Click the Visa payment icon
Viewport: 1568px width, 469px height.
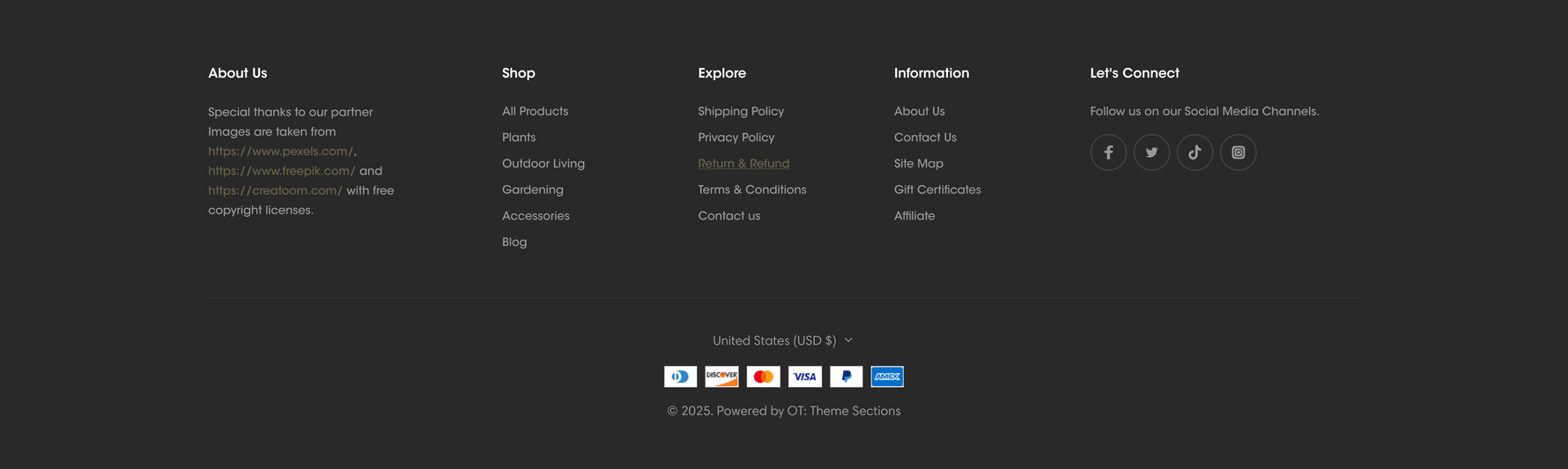[805, 376]
